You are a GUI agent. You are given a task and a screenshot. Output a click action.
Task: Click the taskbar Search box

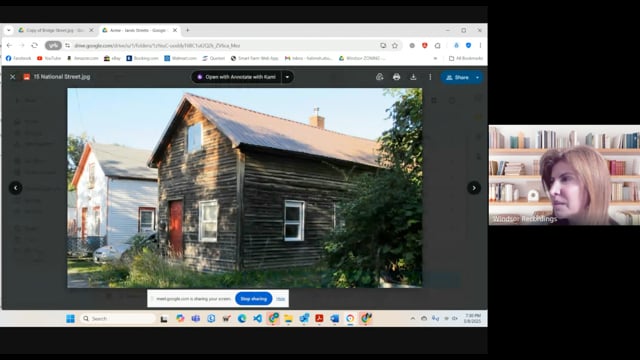pyautogui.click(x=118, y=318)
